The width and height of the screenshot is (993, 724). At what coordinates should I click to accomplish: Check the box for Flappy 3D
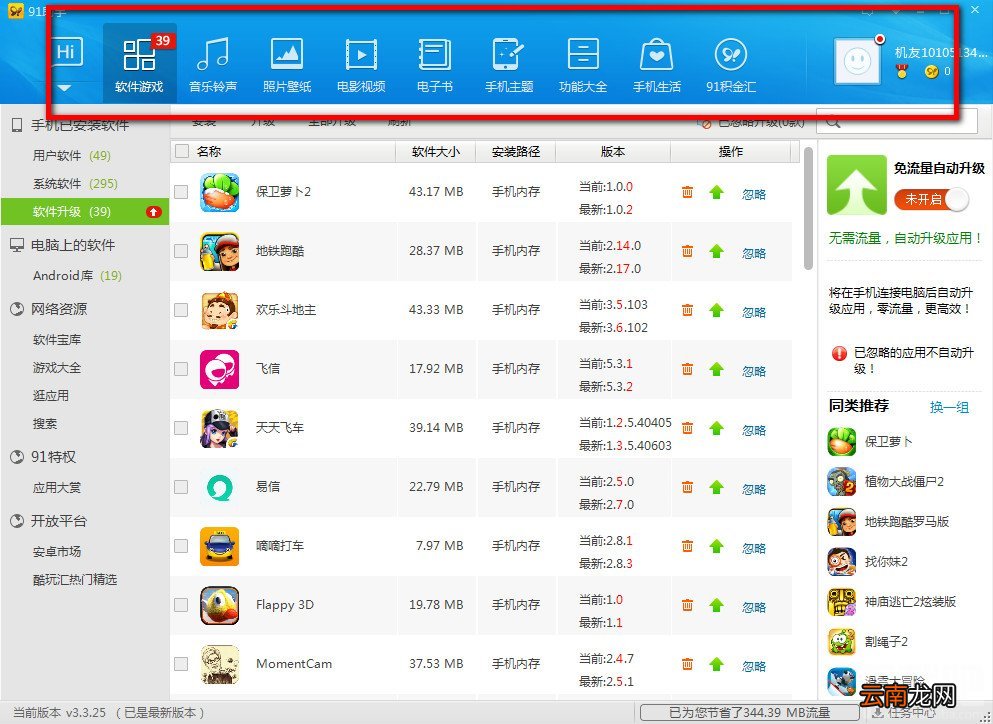pos(181,605)
